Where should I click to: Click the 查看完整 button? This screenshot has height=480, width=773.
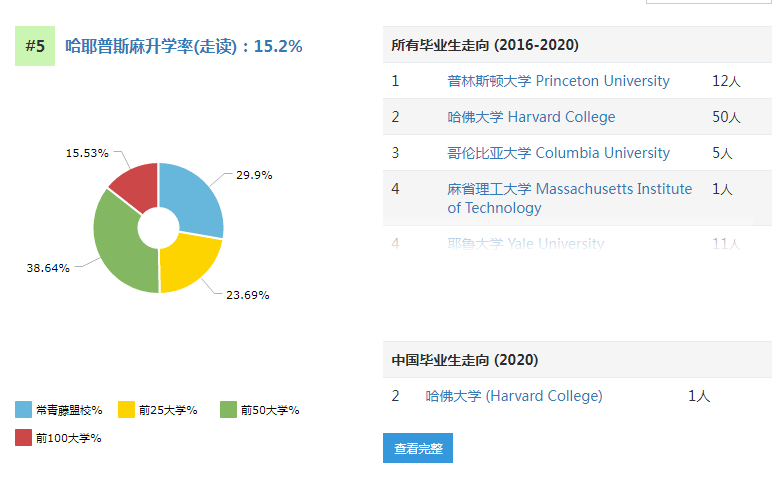click(417, 448)
